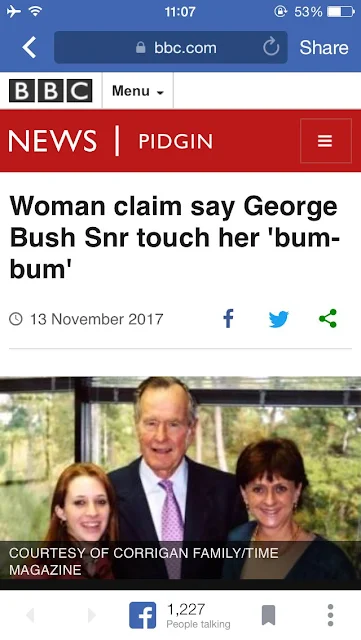Tap the bottom Facebook logo button
This screenshot has width=361, height=640.
tap(143, 615)
